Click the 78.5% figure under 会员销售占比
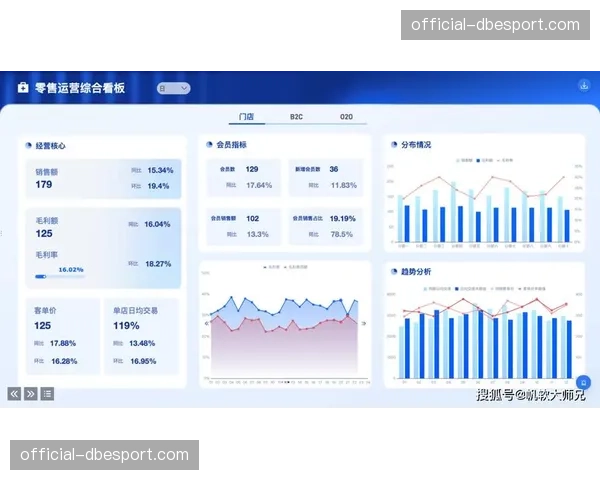Screen dimensions: 600x480 point(341,234)
